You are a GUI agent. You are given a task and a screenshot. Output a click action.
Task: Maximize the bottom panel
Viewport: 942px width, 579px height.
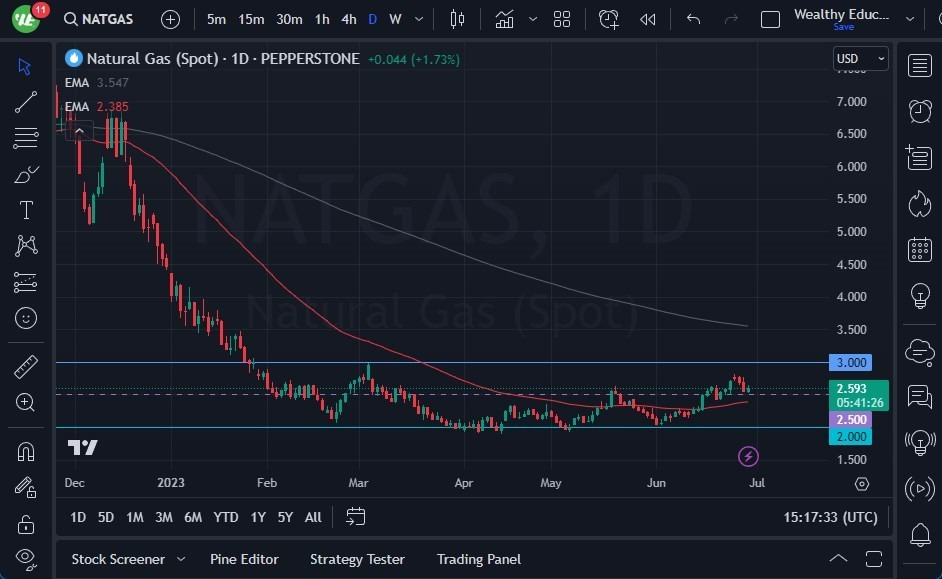(874, 559)
